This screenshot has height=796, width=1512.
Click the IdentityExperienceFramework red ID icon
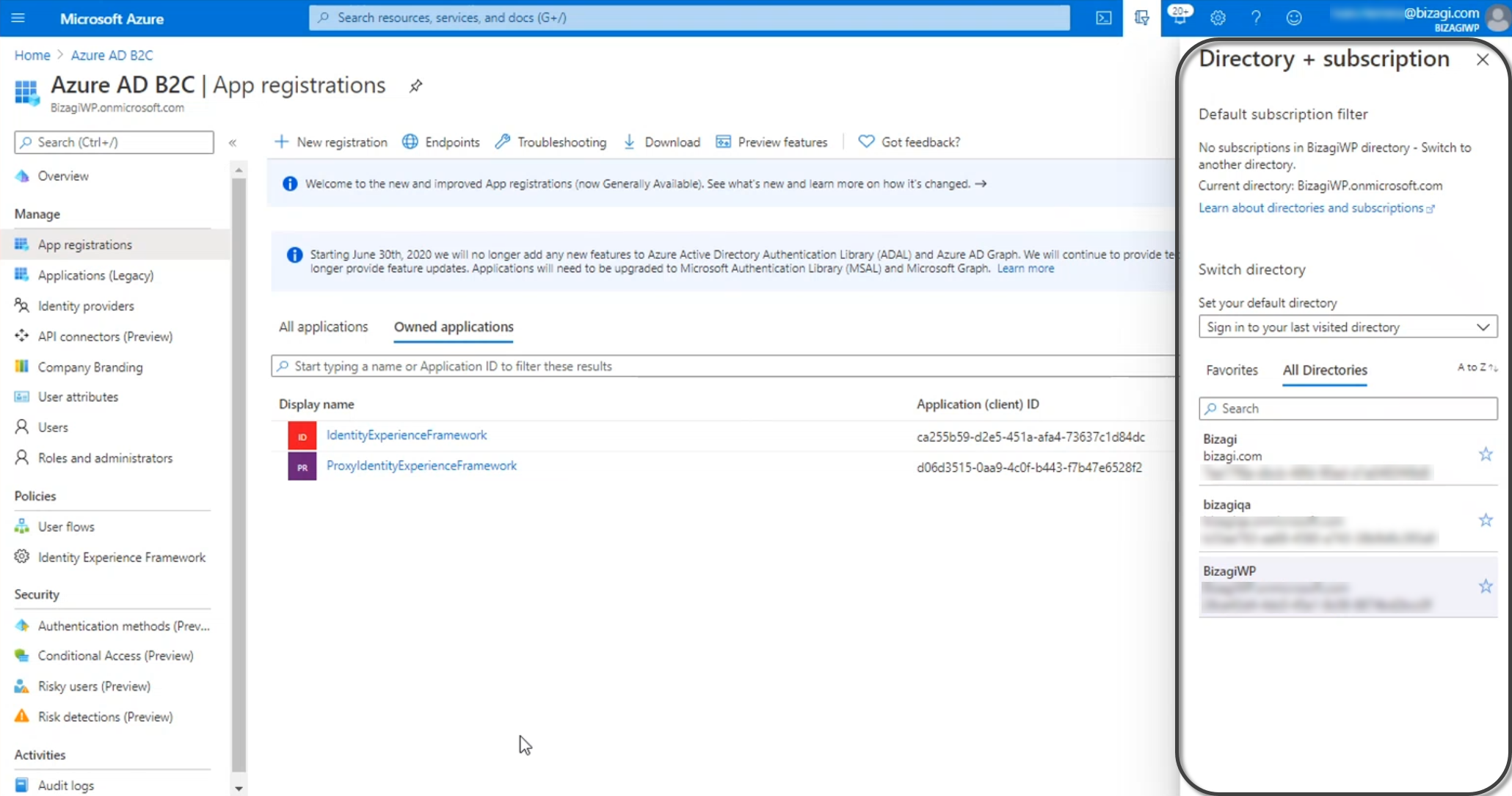[302, 436]
